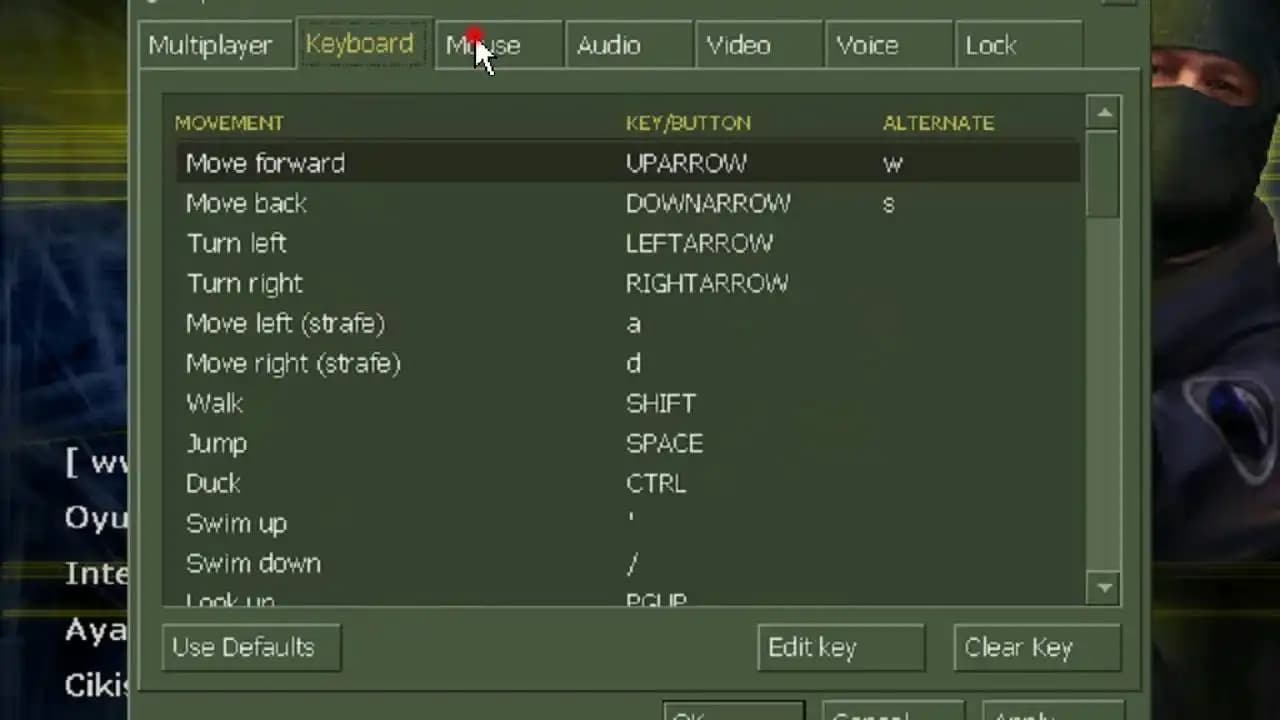This screenshot has height=720, width=1280.
Task: Select the Walk SHIFT binding
Action: (x=628, y=403)
